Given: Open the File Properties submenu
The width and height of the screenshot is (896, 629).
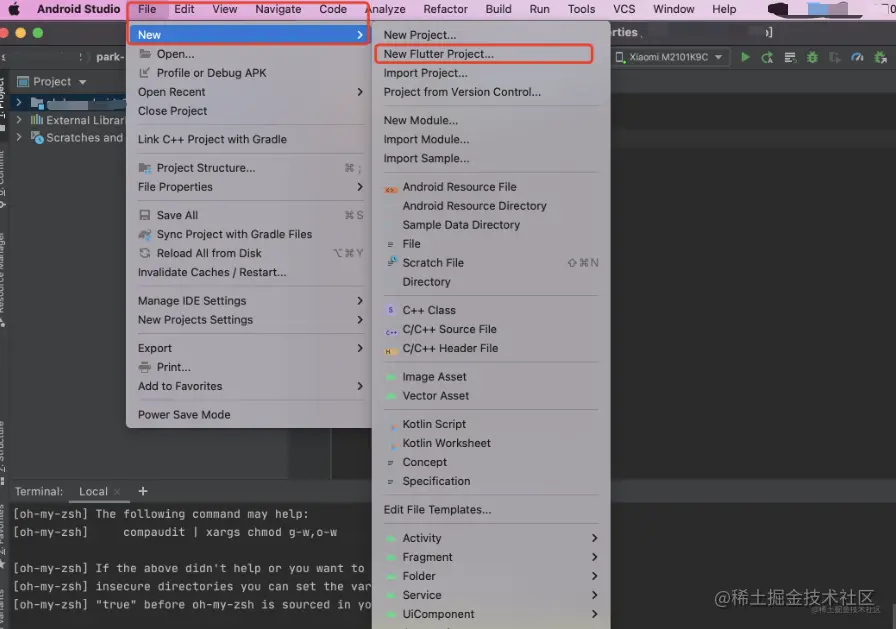Looking at the screenshot, I should pos(250,187).
